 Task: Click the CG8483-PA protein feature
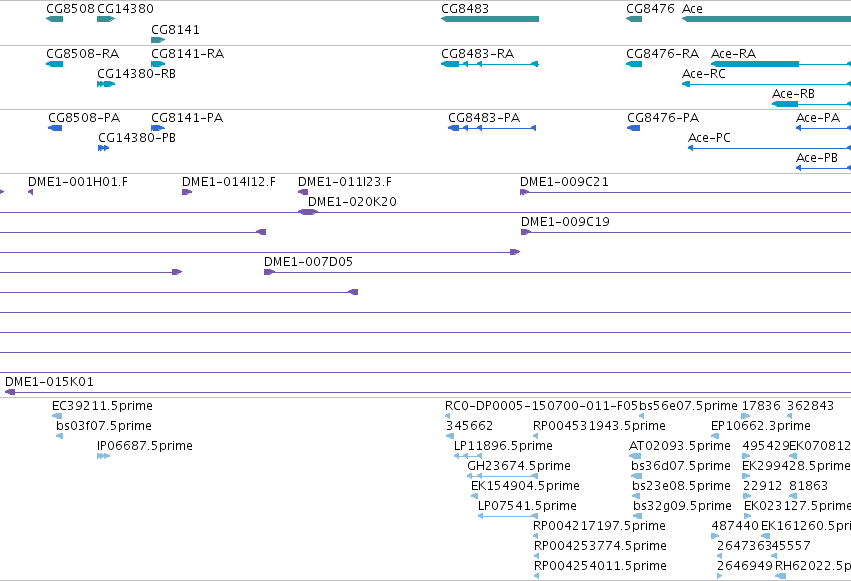492,128
